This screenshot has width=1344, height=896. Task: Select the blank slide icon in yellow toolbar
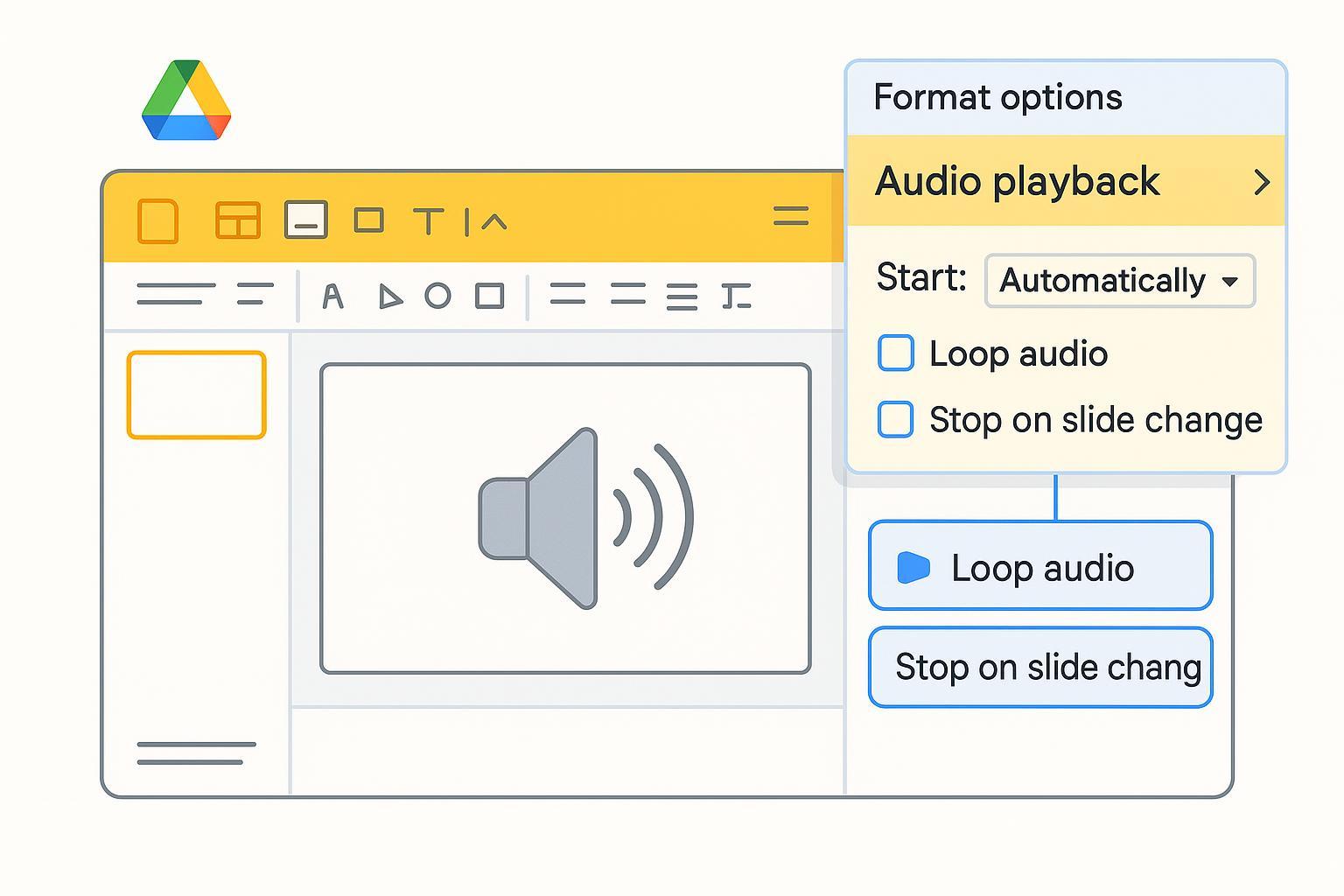coord(158,220)
